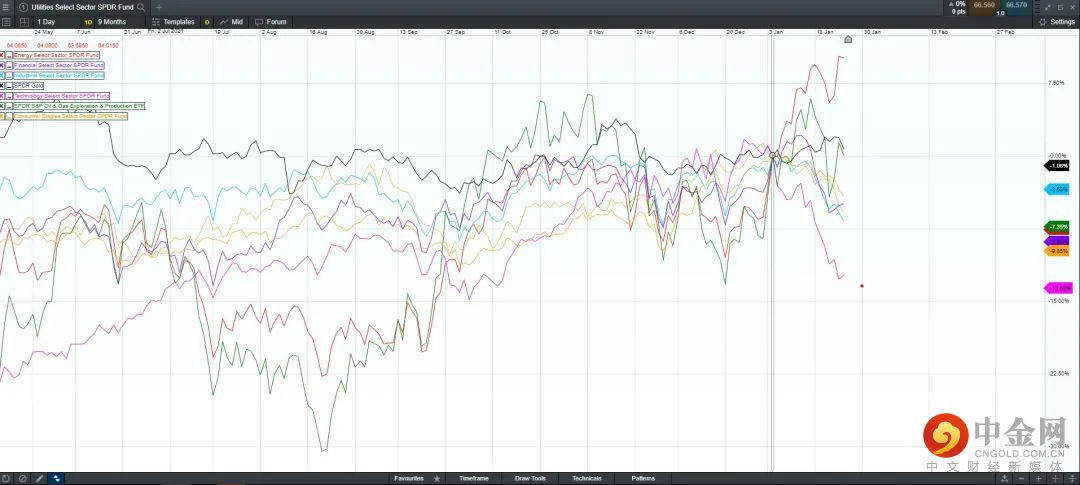Click the star icon beside Favourites
This screenshot has height=485, width=1080.
click(x=437, y=478)
